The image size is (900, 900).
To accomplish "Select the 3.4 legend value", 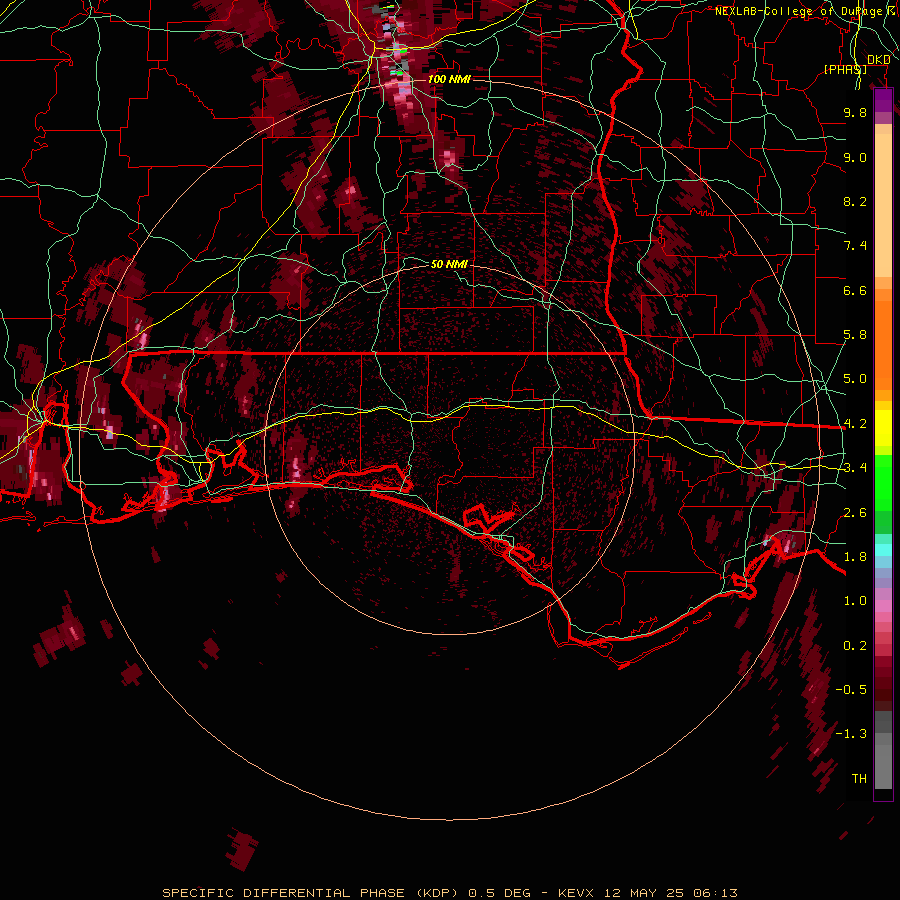I will (855, 468).
